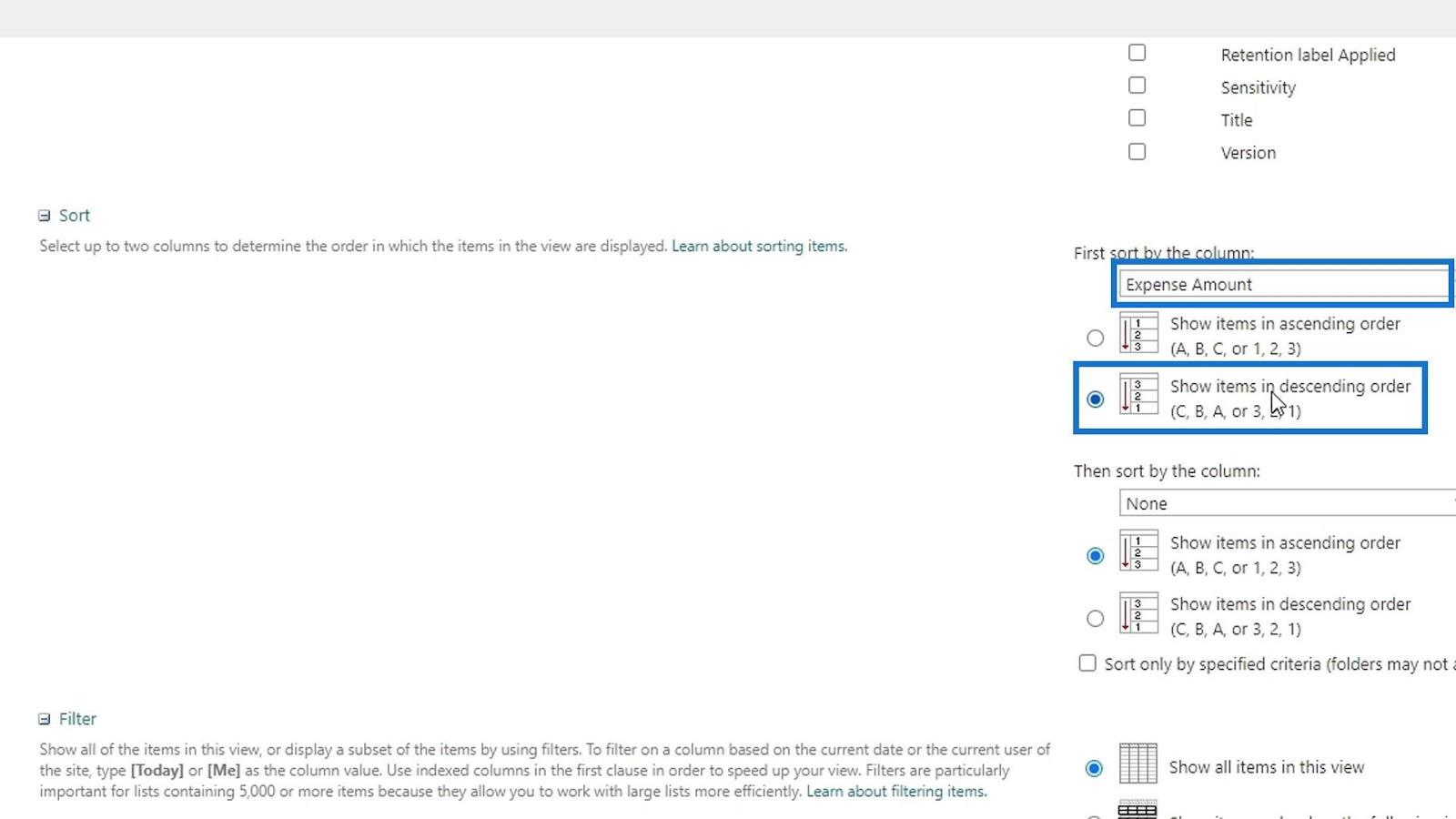Click the Sensitivity column label
The width and height of the screenshot is (1456, 819).
click(x=1259, y=87)
